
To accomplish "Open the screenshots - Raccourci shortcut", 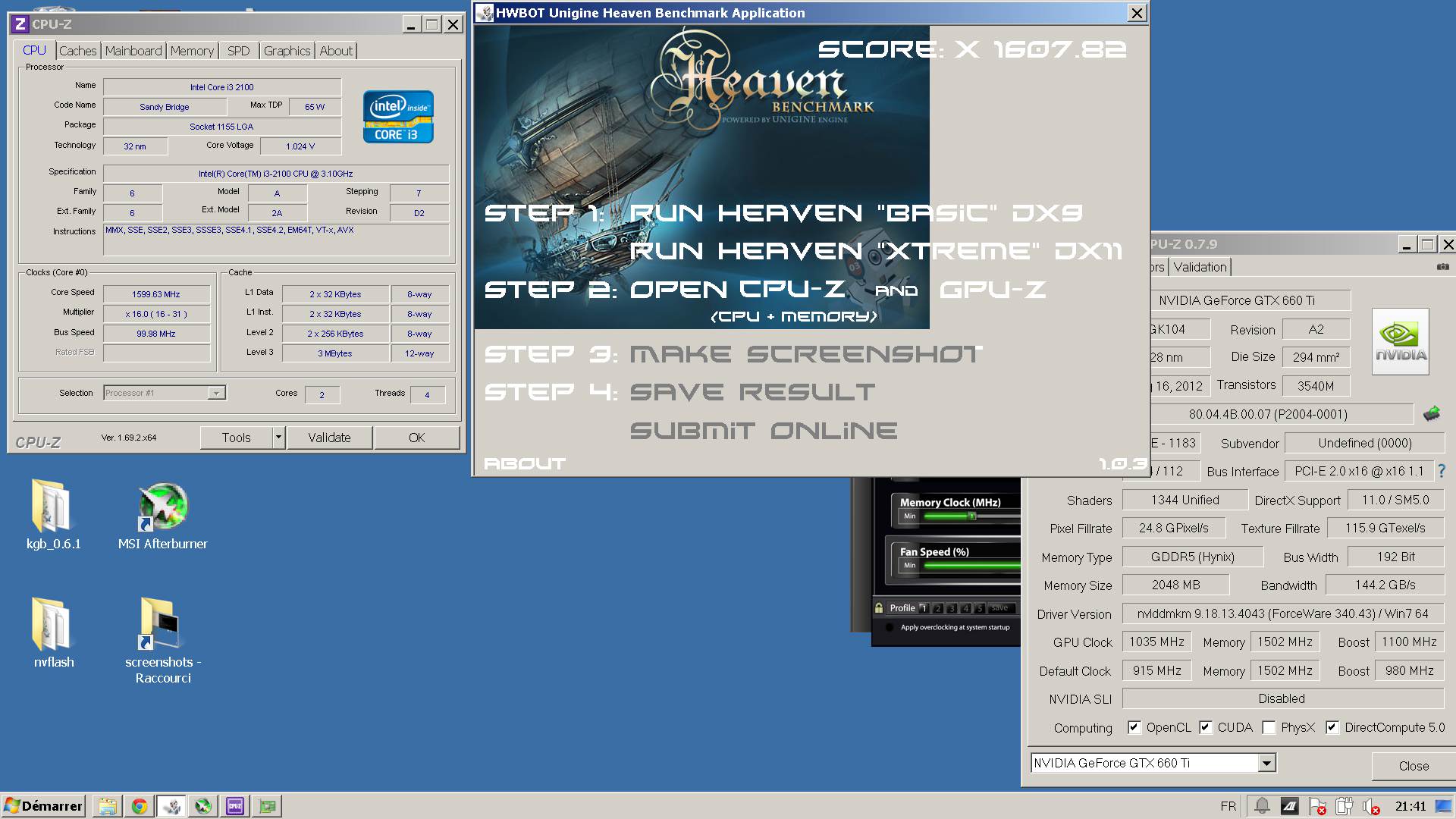I will 161,623.
